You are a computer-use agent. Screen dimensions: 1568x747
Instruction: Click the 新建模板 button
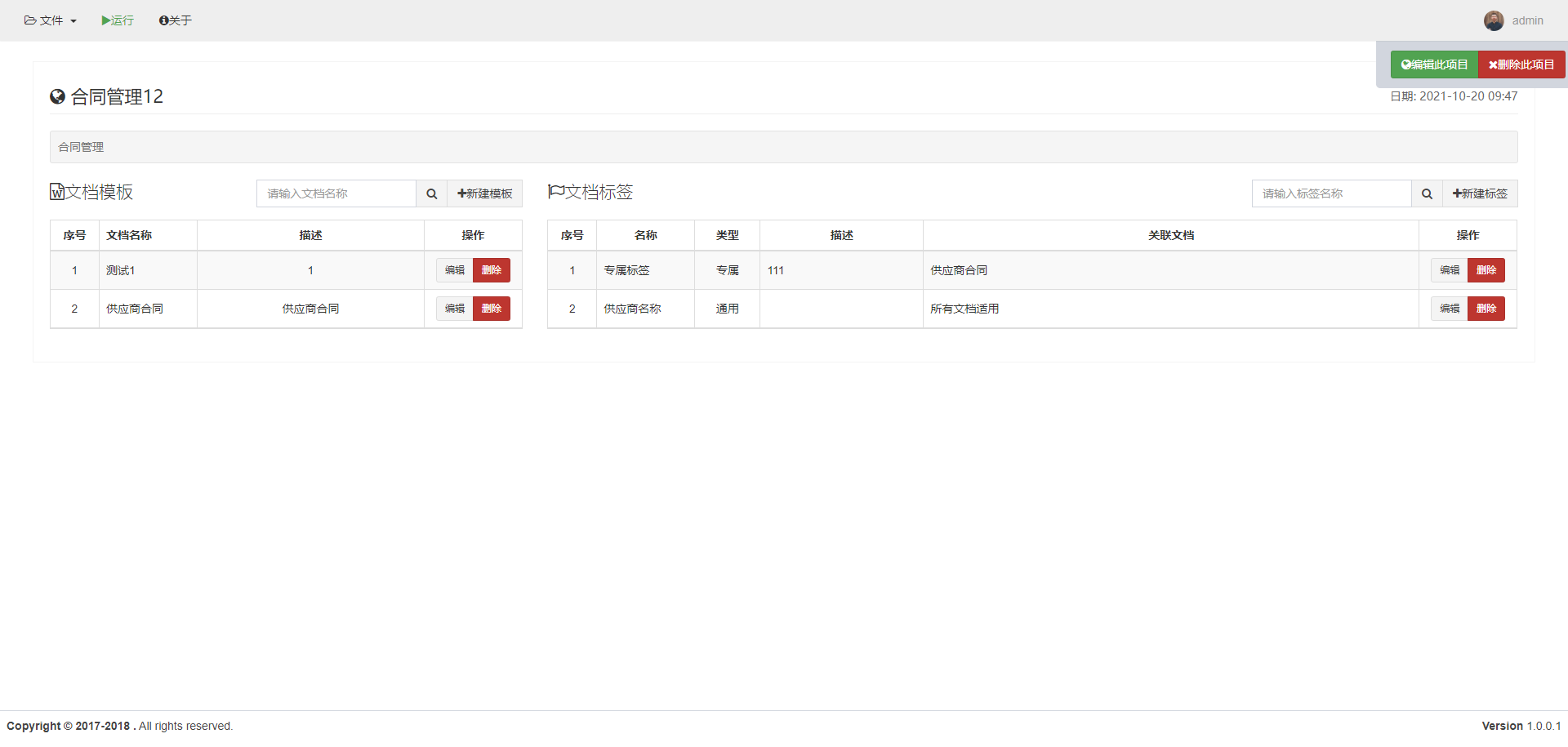[484, 193]
